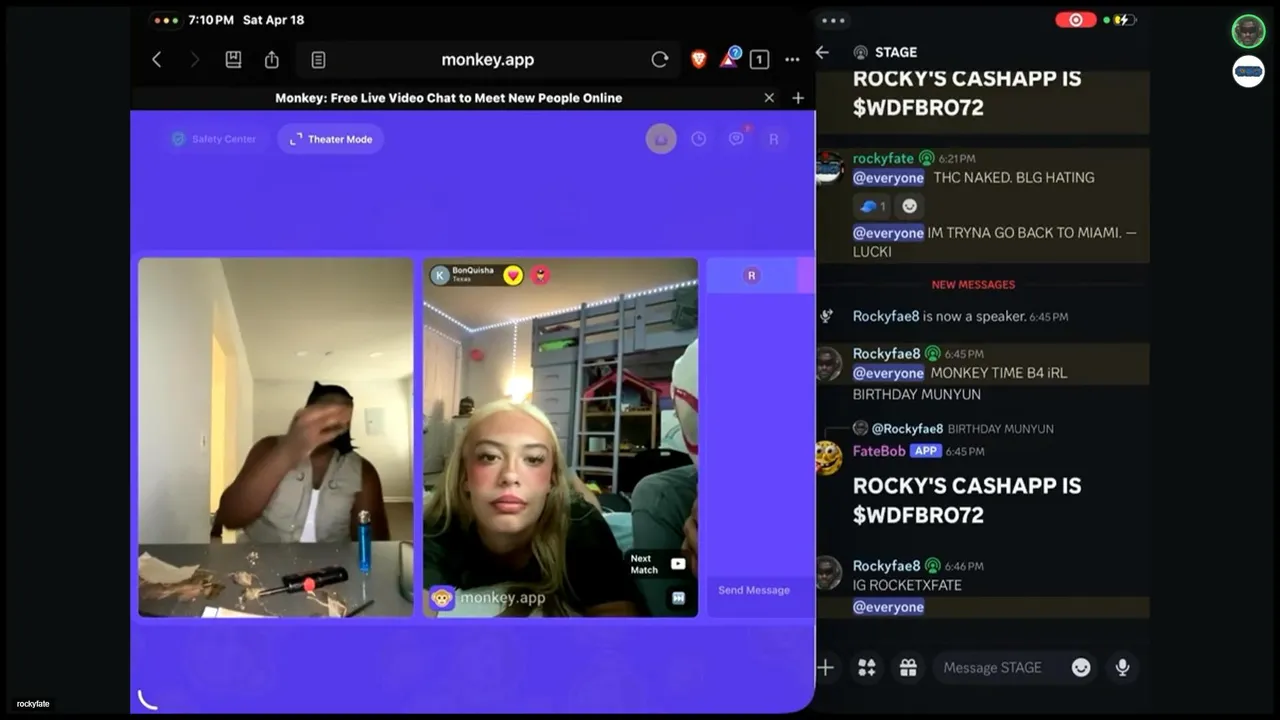Image resolution: width=1280 pixels, height=720 pixels.
Task: Open the browser three-dot menu
Action: pyautogui.click(x=792, y=60)
